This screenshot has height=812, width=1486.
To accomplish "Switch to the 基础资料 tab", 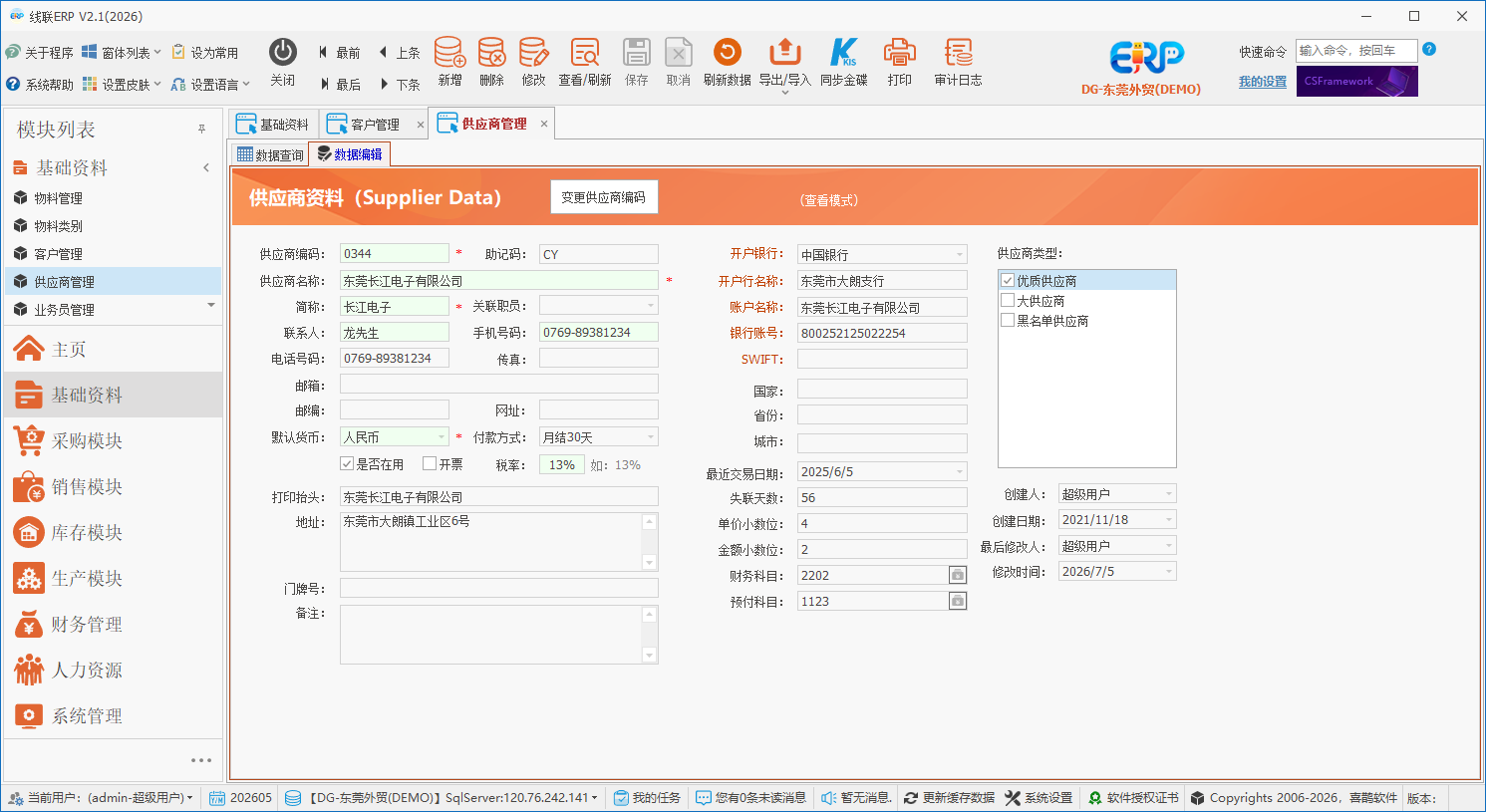I will (x=273, y=125).
